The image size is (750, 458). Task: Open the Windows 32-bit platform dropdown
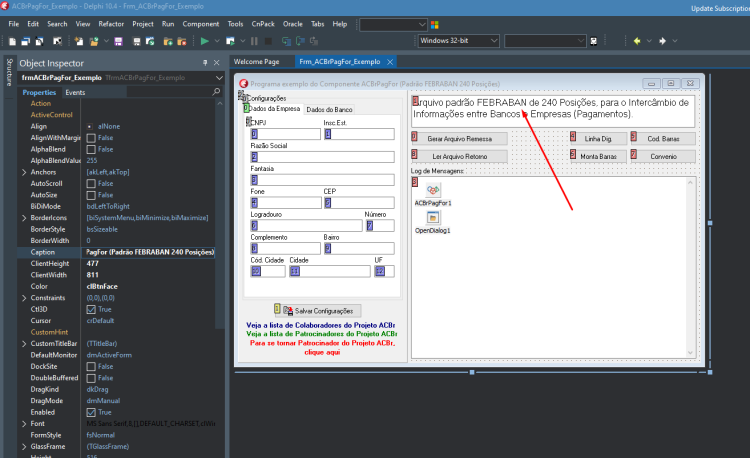tap(459, 41)
